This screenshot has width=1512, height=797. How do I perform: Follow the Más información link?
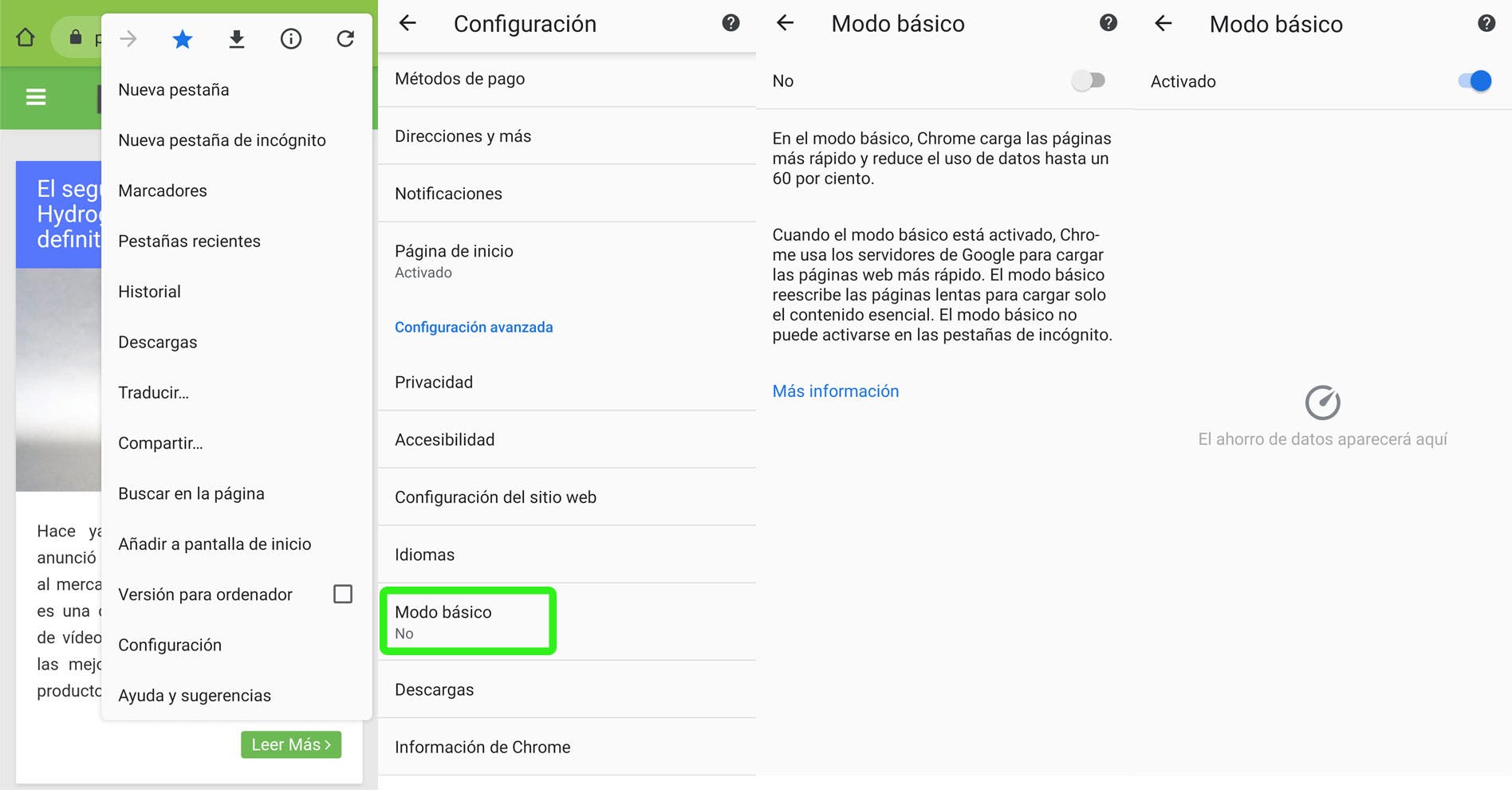point(836,391)
